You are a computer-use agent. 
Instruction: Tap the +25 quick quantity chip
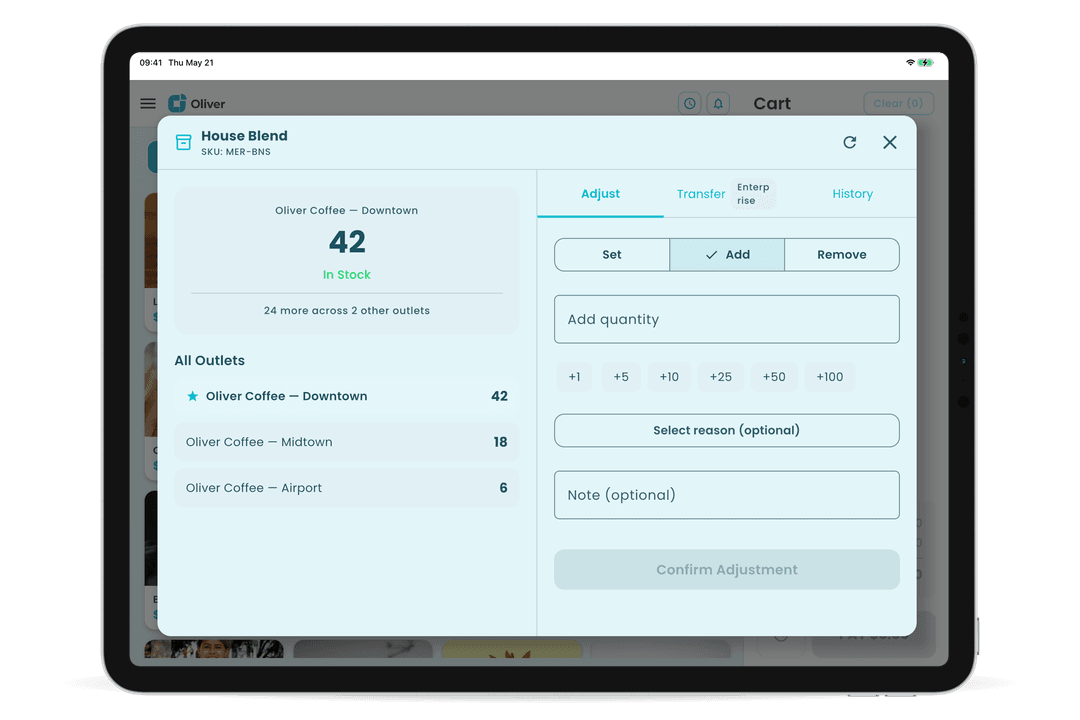click(x=721, y=377)
